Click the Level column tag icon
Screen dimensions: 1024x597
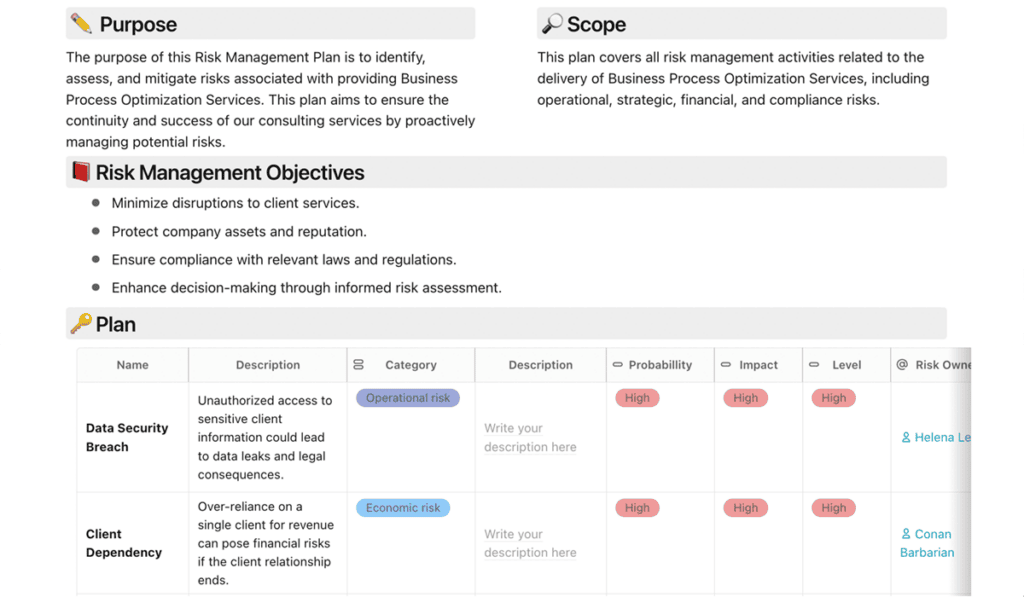[814, 364]
